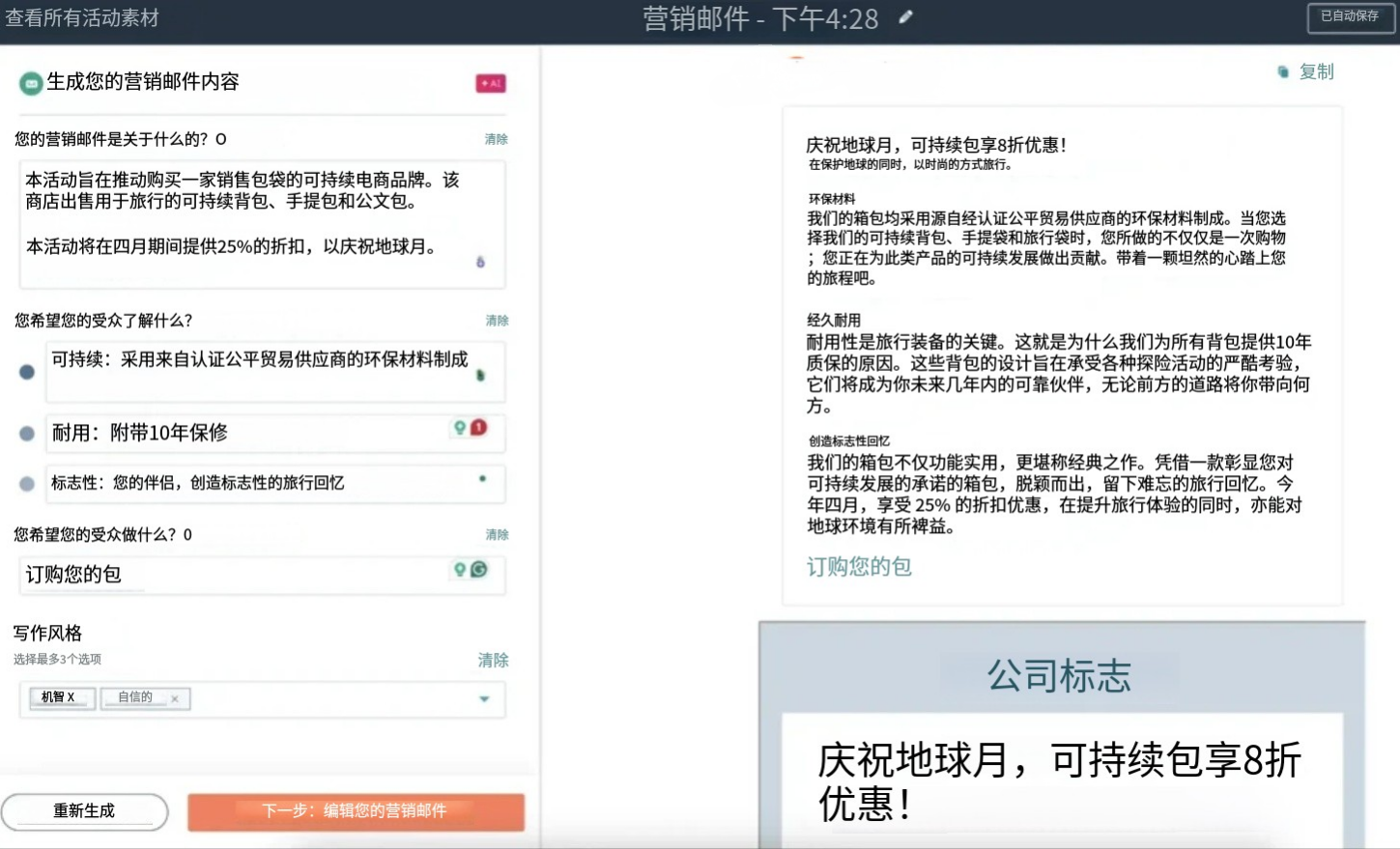Click the 复制 copy icon above the preview

1284,71
